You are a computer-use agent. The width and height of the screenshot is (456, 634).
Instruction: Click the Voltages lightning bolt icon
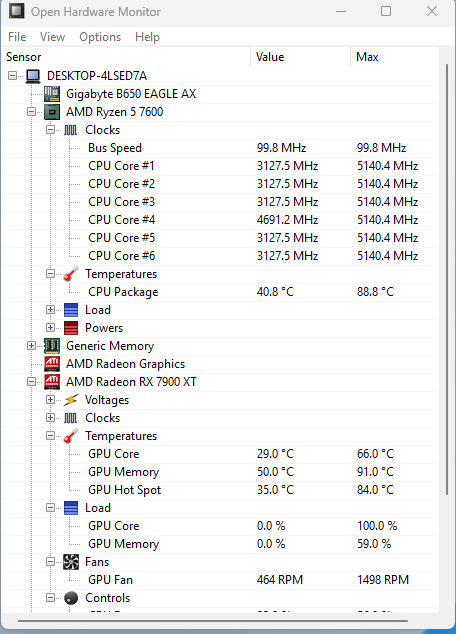click(71, 400)
